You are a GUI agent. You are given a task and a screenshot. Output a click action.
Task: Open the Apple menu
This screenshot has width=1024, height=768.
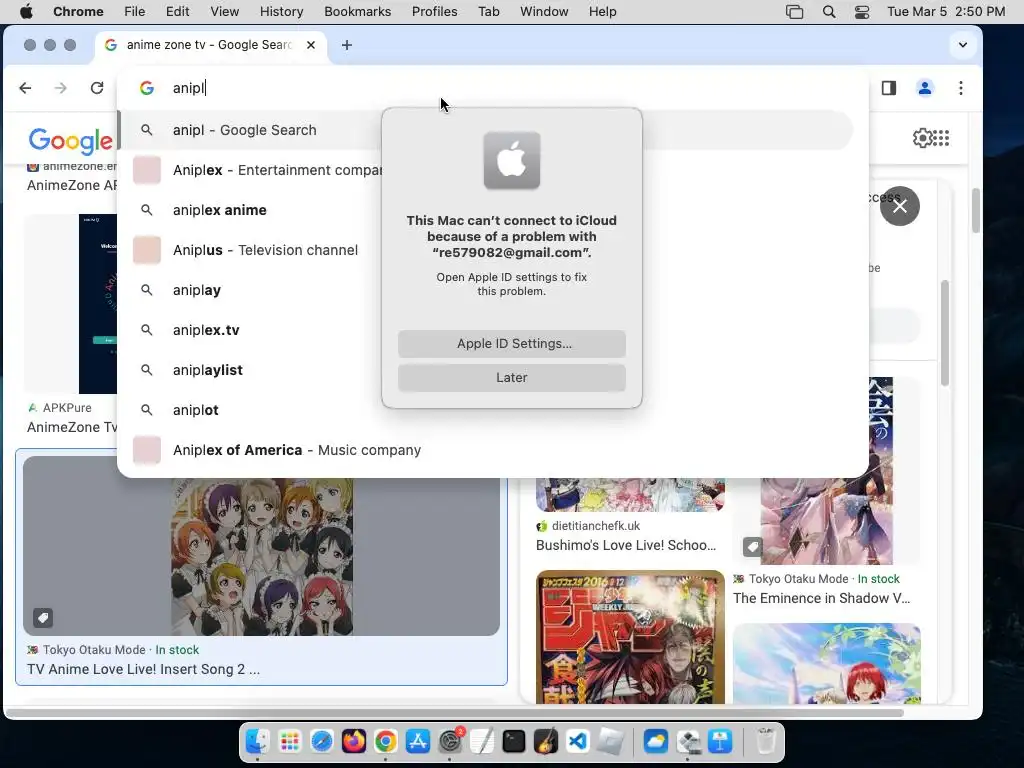tap(26, 12)
